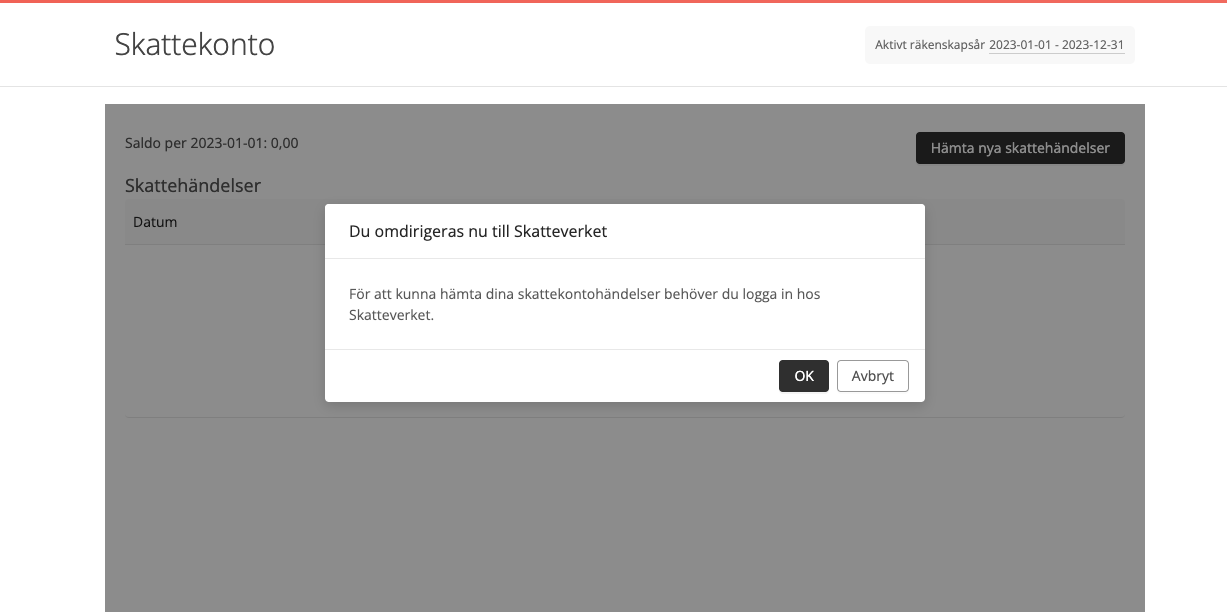Click the Skattekonto page title
This screenshot has height=612, width=1227.
pos(195,44)
